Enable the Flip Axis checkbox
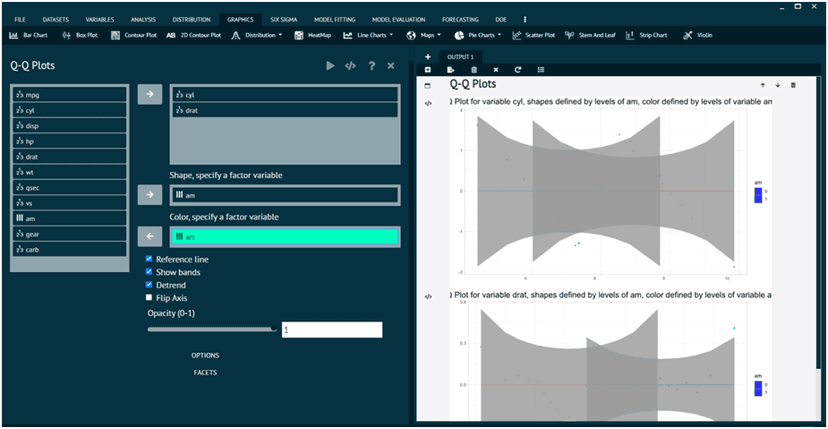The height and width of the screenshot is (429, 828). [x=149, y=298]
